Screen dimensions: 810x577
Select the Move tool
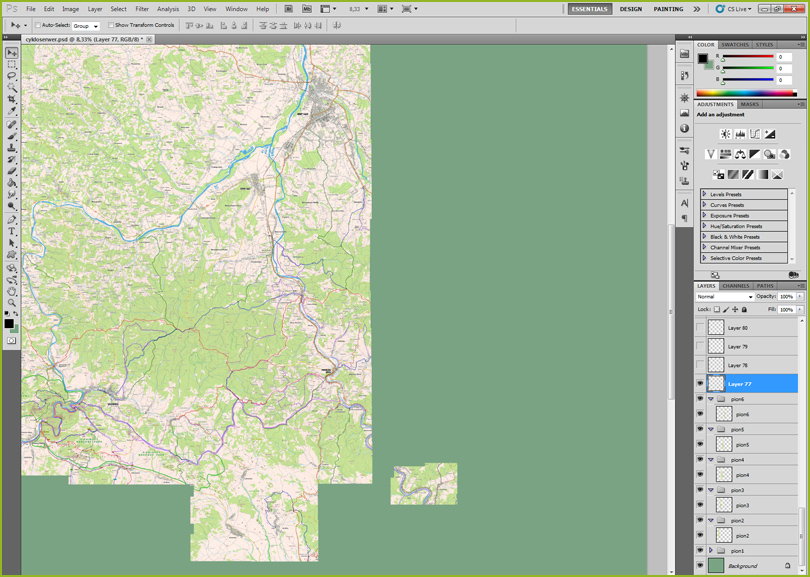click(x=11, y=53)
